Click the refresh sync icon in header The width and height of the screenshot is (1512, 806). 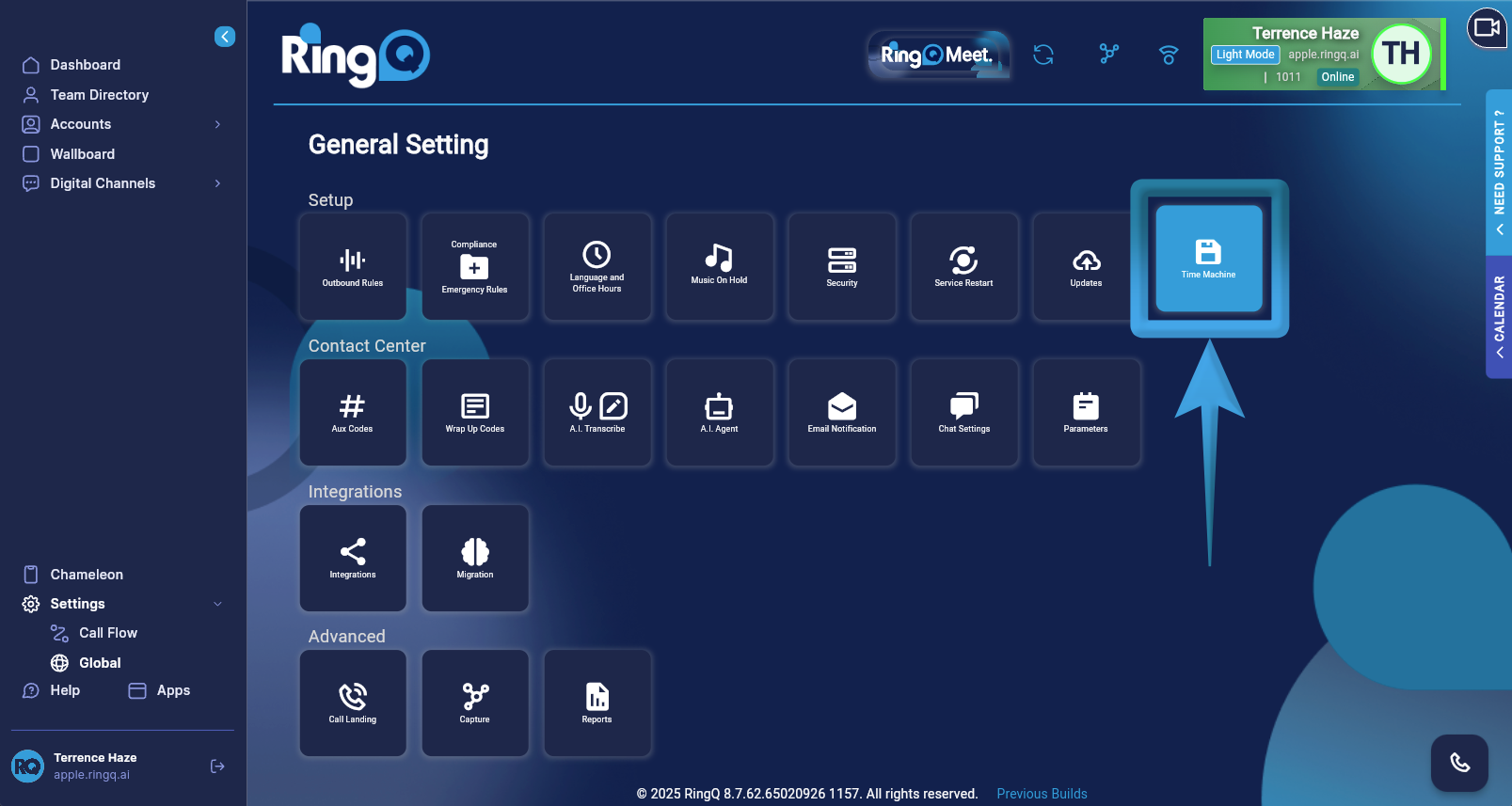[1043, 55]
